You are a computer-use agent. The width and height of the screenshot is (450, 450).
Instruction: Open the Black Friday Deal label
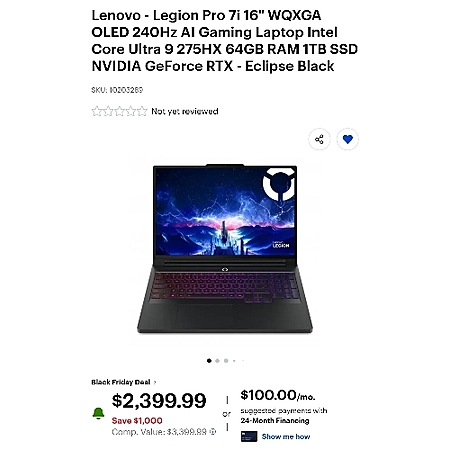pyautogui.click(x=121, y=382)
